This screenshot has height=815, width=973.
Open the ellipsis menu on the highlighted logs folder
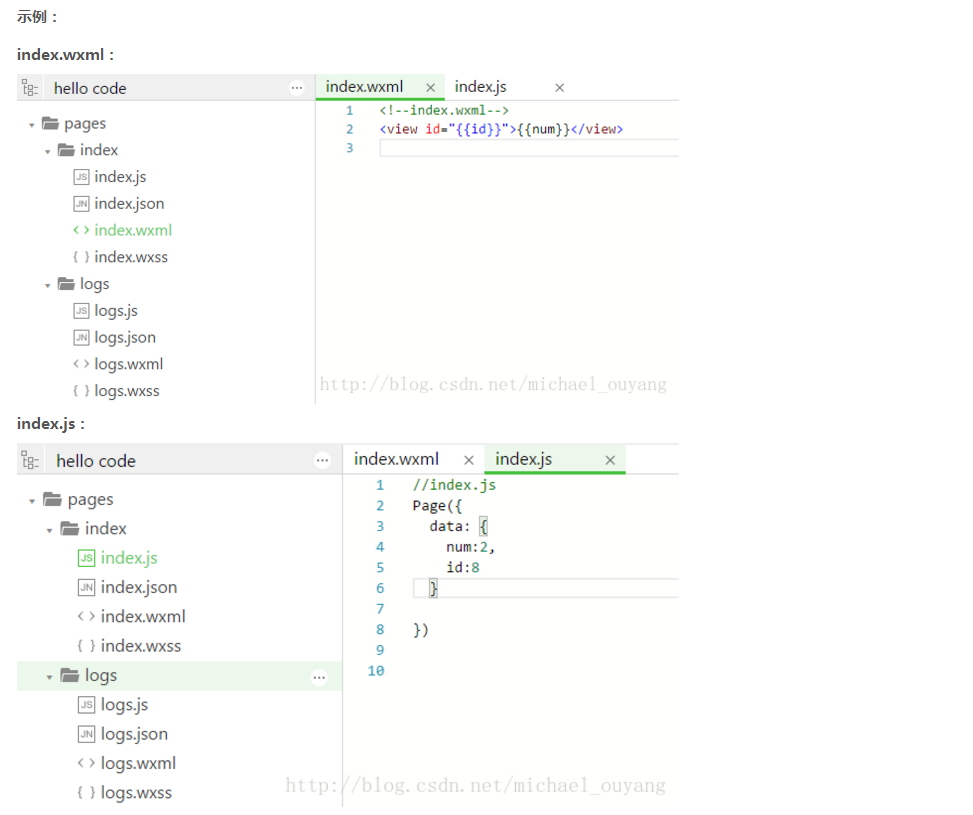(x=319, y=678)
